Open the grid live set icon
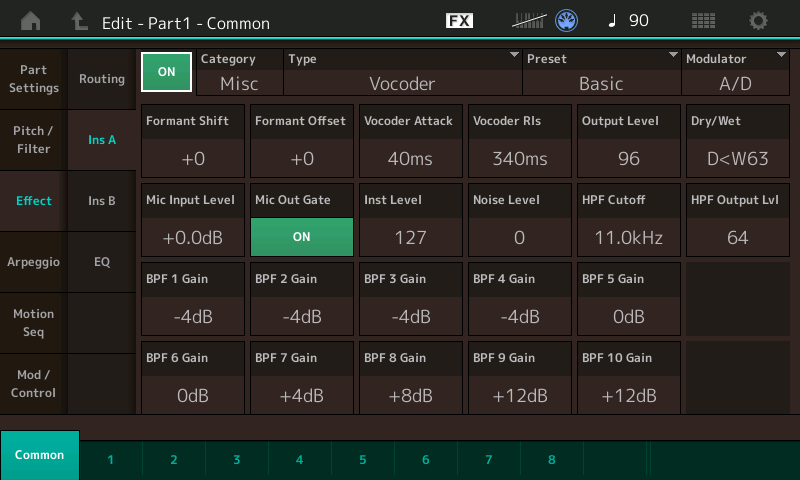The image size is (800, 480). (x=703, y=20)
